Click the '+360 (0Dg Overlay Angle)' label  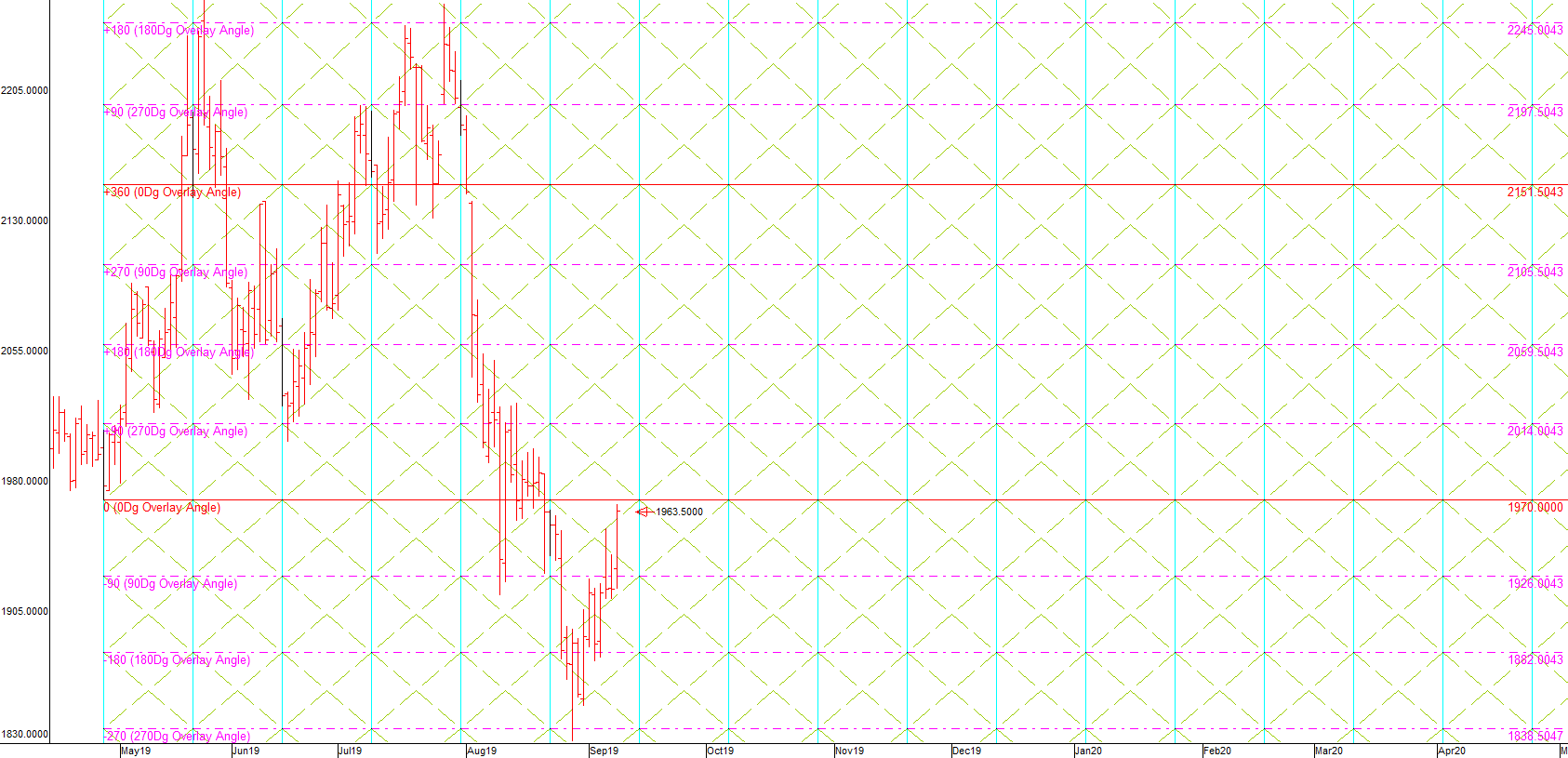click(172, 193)
